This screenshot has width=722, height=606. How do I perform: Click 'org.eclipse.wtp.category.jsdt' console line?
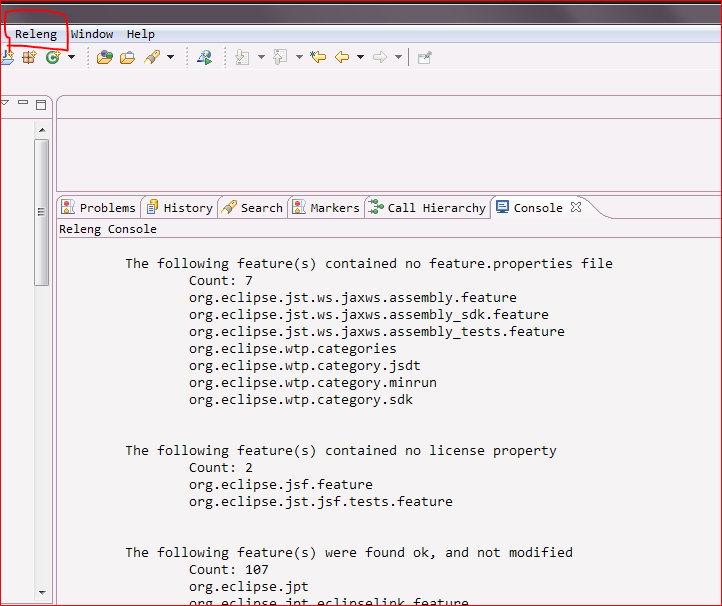pos(305,366)
